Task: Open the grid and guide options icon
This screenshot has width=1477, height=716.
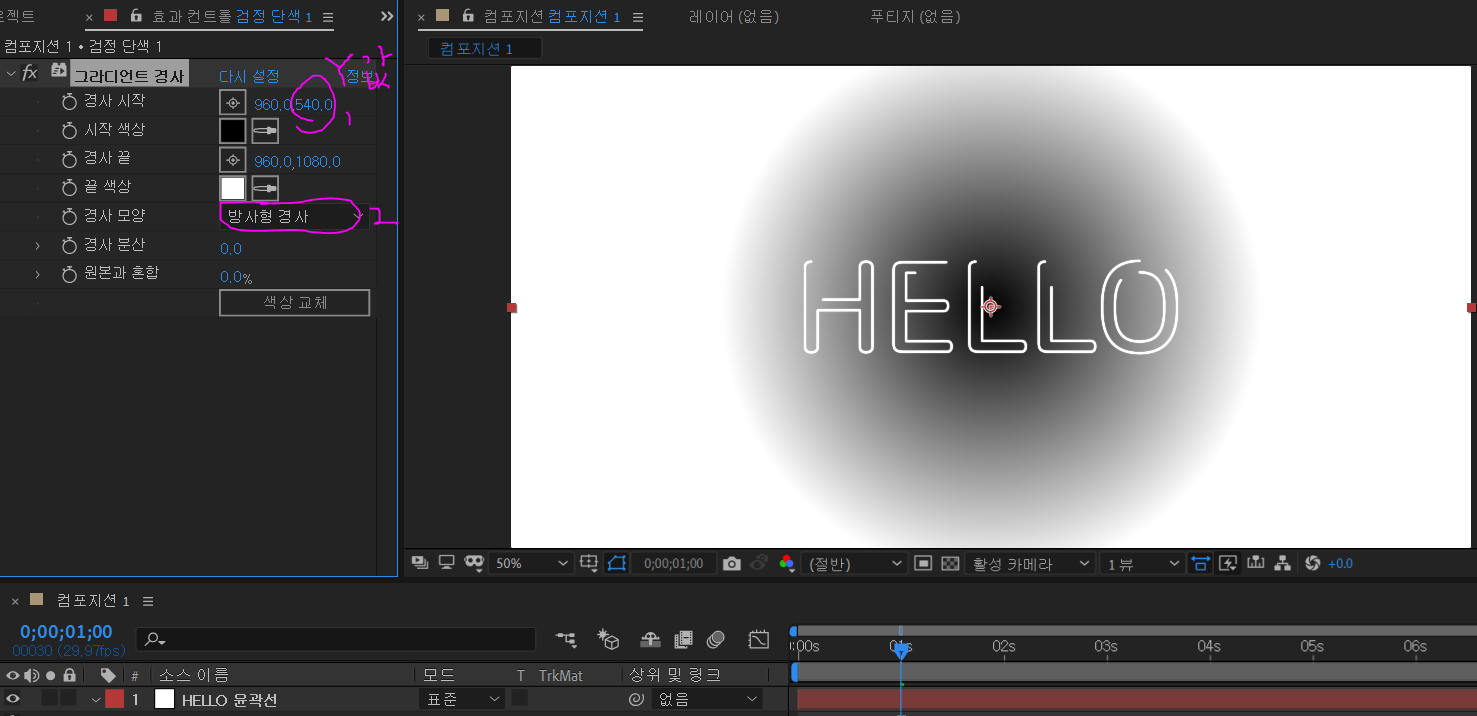Action: 589,564
